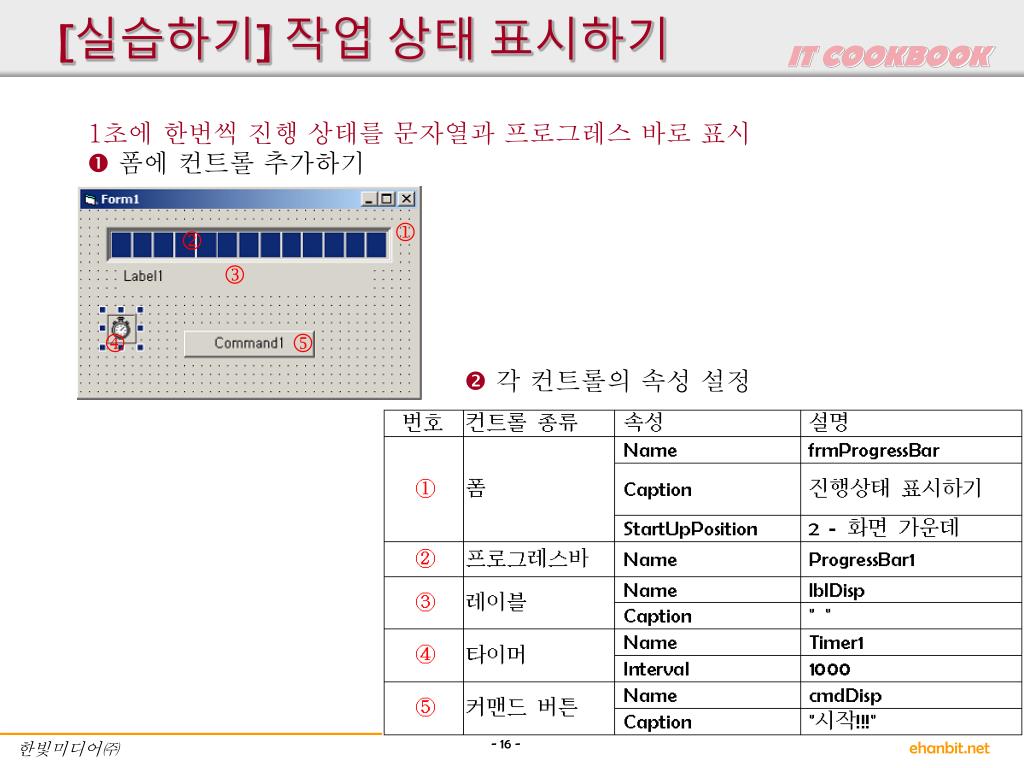The height and width of the screenshot is (768, 1024).
Task: Click the 한빛미디어 footer text
Action: [69, 748]
